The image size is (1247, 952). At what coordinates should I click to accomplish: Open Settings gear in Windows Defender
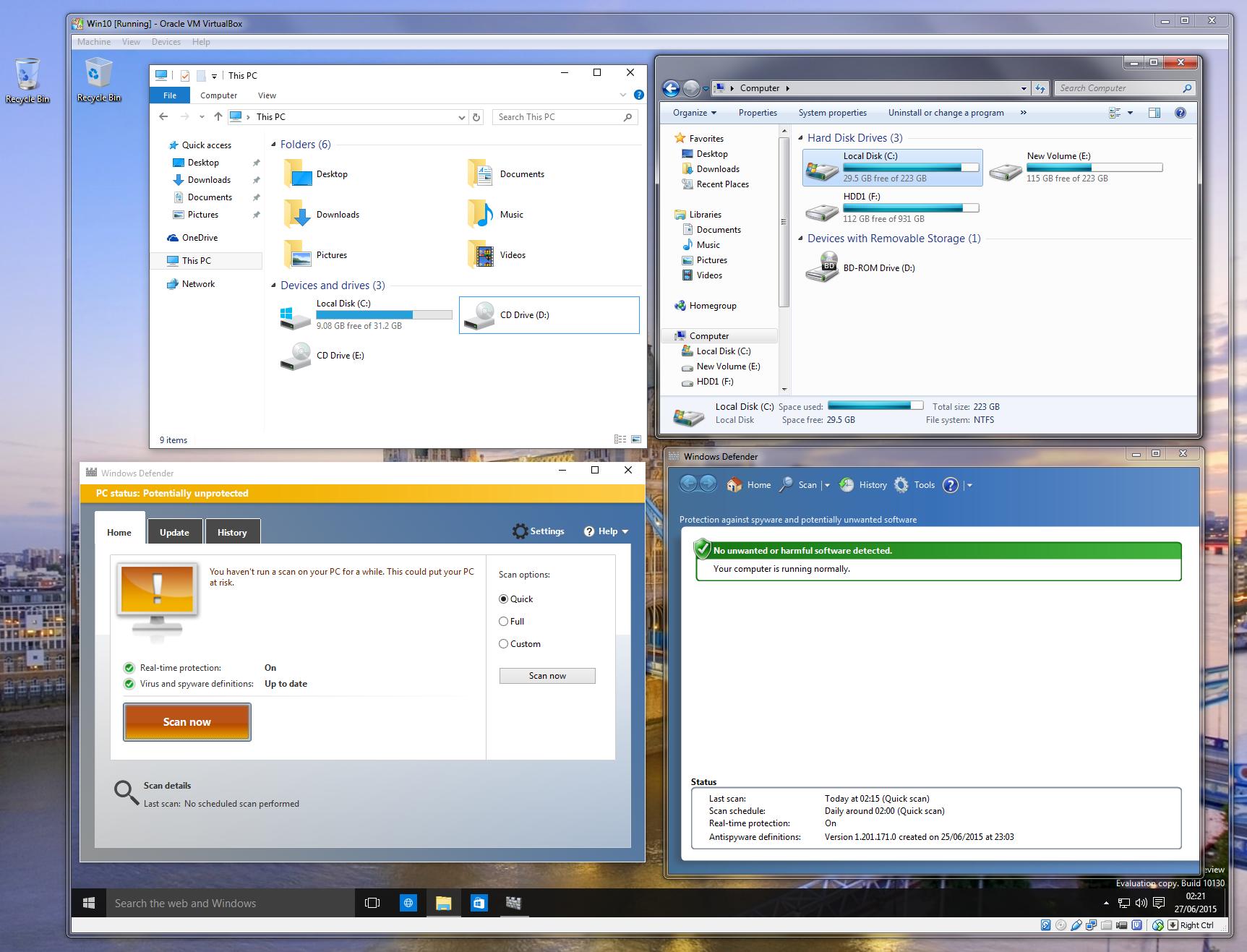tap(539, 531)
